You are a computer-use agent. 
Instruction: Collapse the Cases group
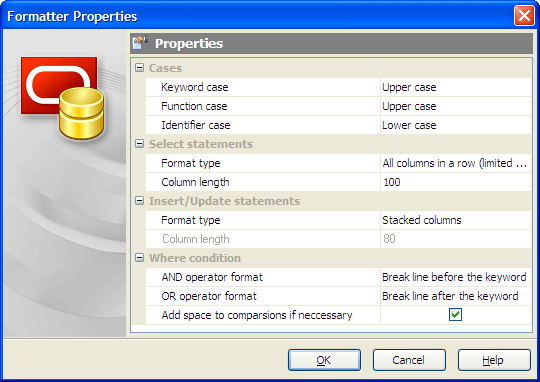139,68
